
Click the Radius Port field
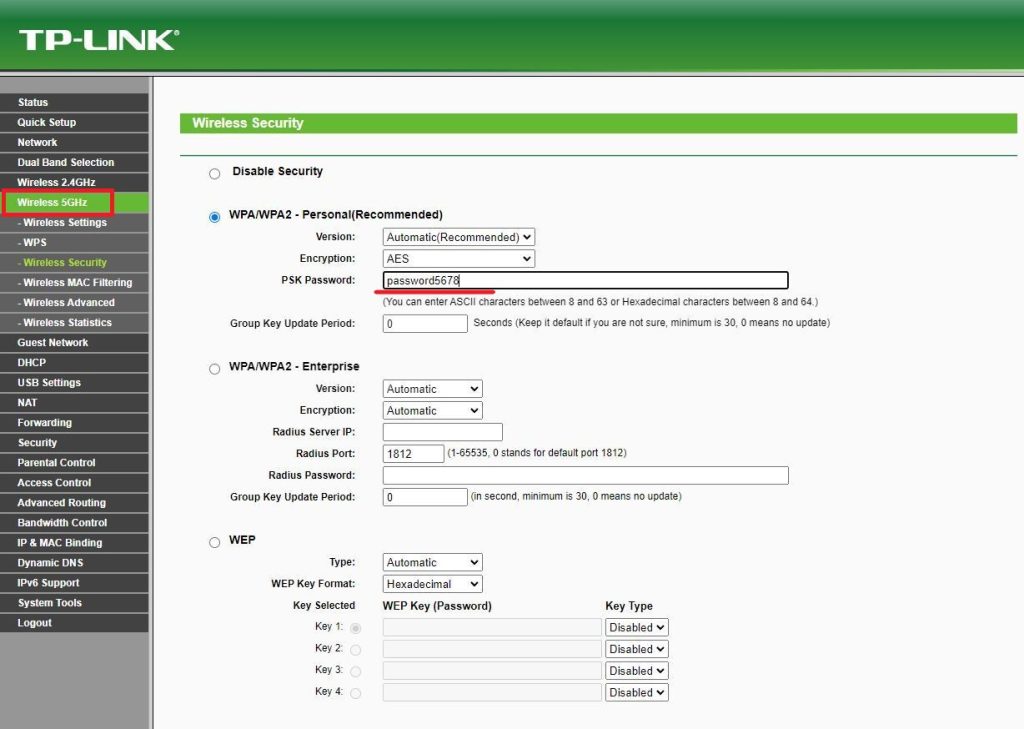click(x=414, y=453)
